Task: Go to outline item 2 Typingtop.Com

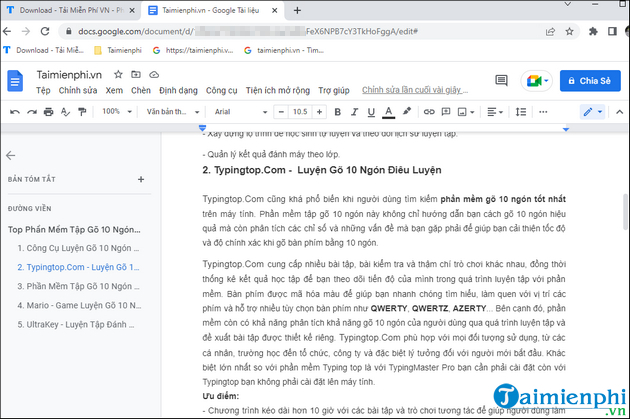Action: (78, 267)
